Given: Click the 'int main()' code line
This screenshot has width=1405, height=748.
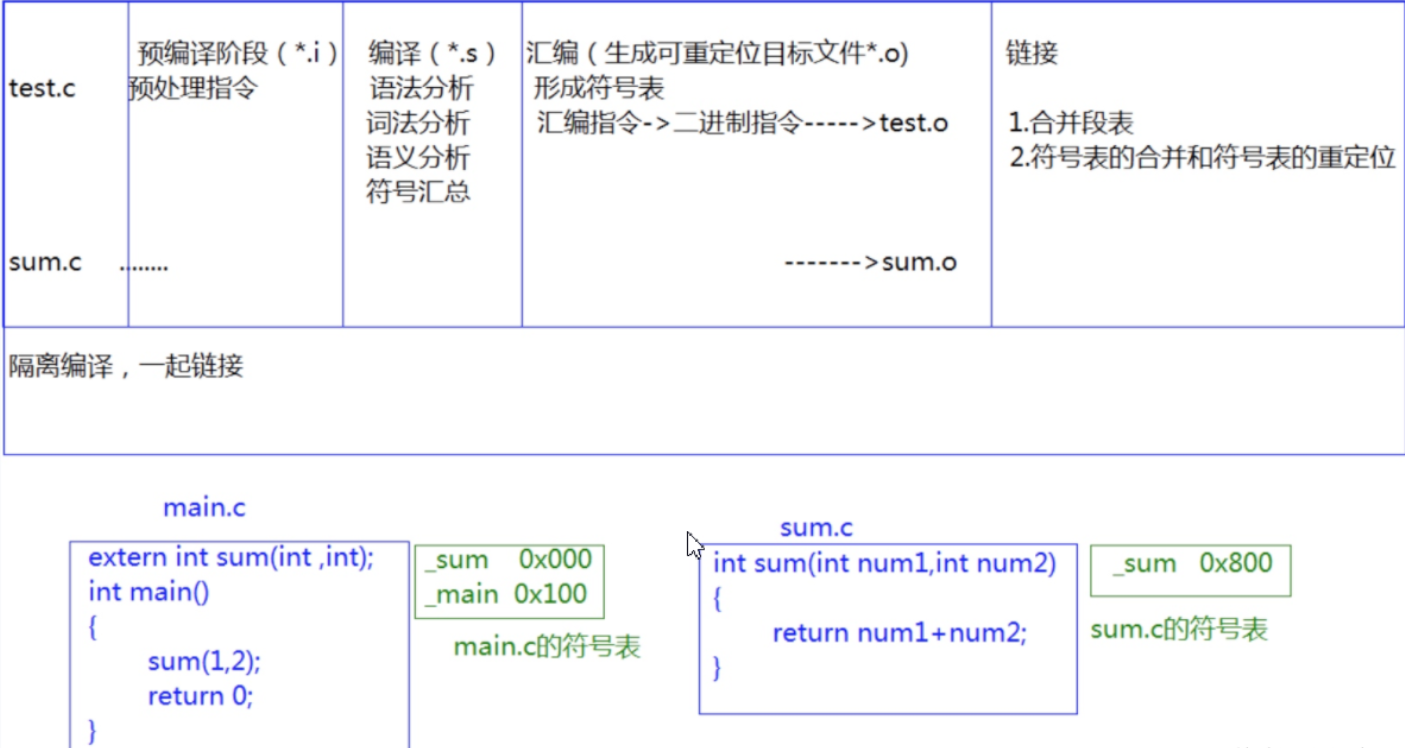Looking at the screenshot, I should pos(149,592).
